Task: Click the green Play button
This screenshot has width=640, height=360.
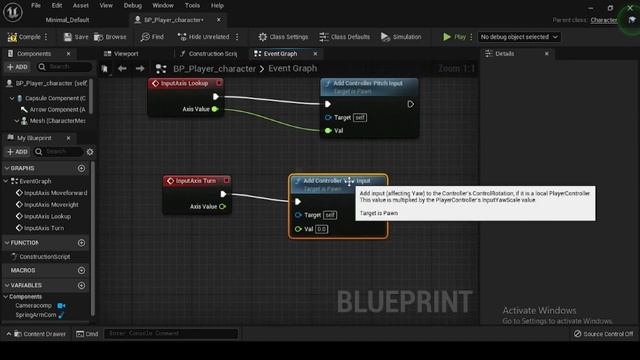Action: coord(454,37)
